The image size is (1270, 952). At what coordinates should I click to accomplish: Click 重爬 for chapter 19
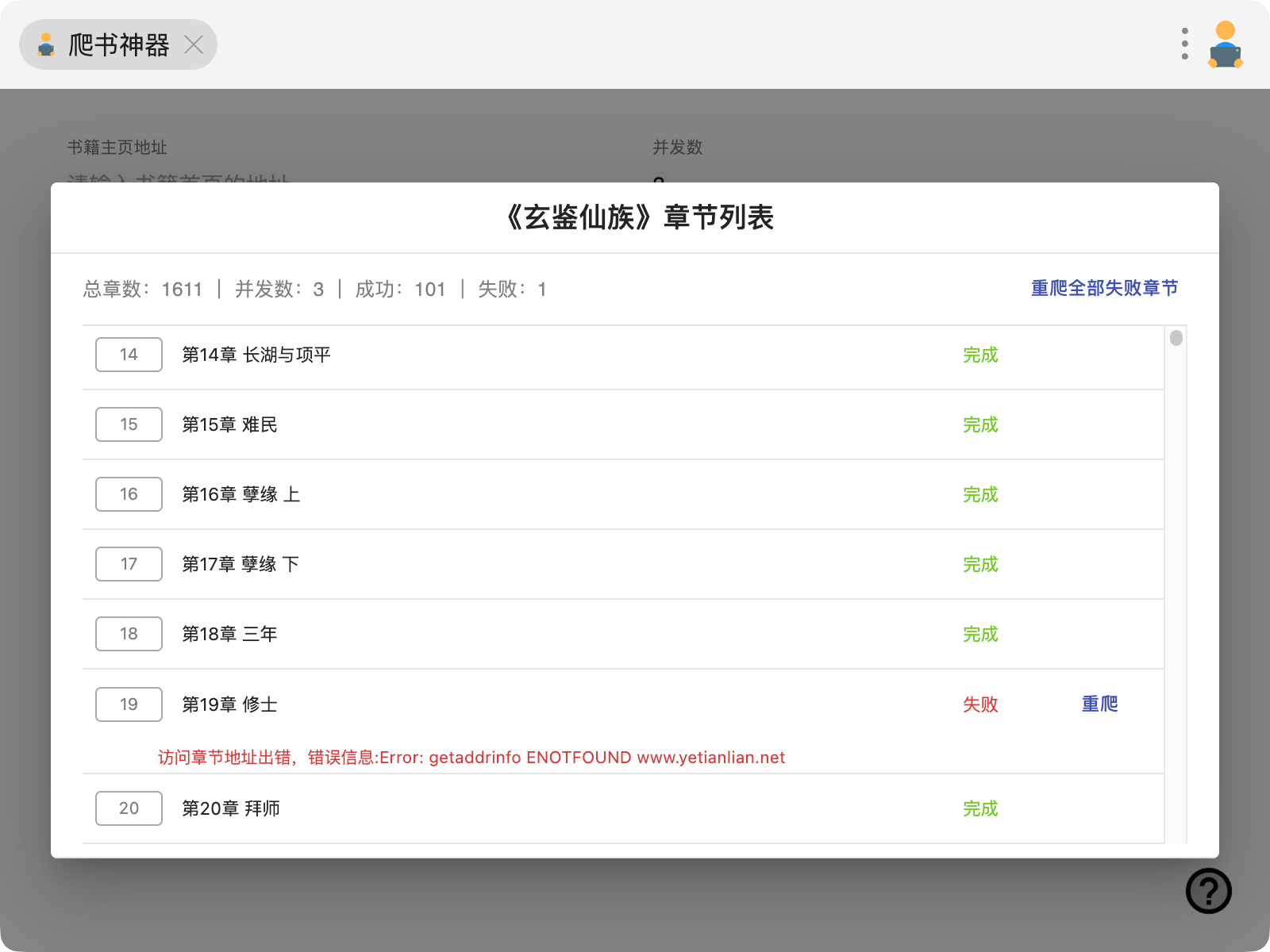[x=1099, y=704]
